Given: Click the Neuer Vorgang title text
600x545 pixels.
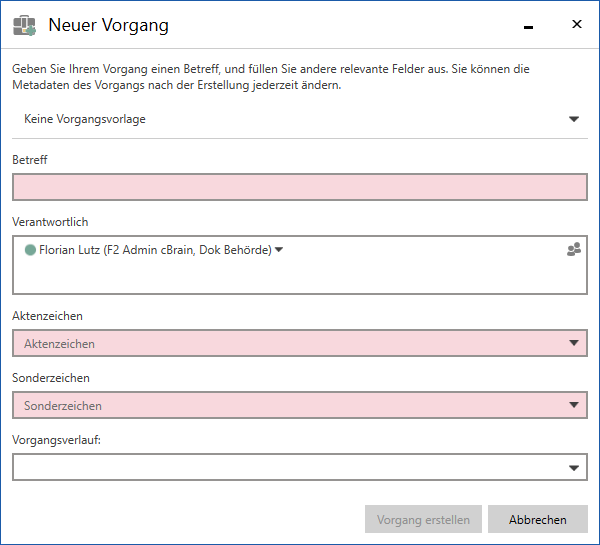Looking at the screenshot, I should tap(108, 26).
